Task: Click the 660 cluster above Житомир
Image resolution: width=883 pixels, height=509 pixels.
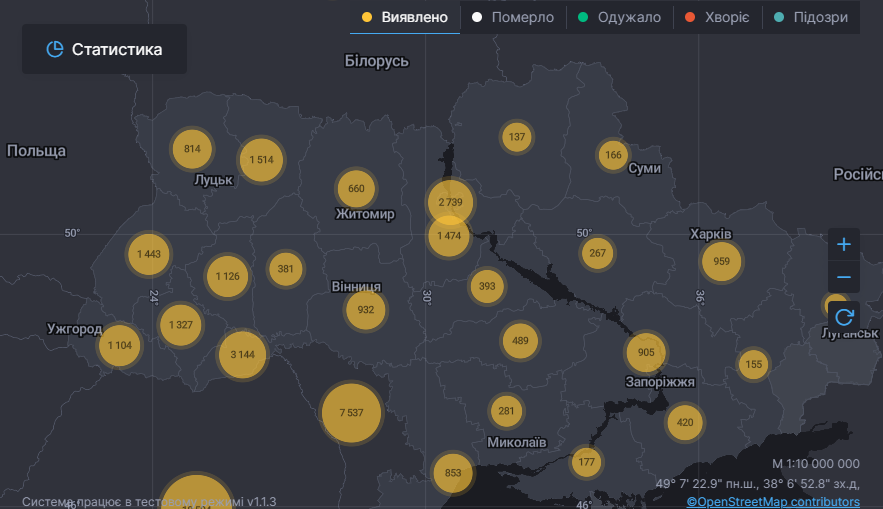Action: pos(356,189)
